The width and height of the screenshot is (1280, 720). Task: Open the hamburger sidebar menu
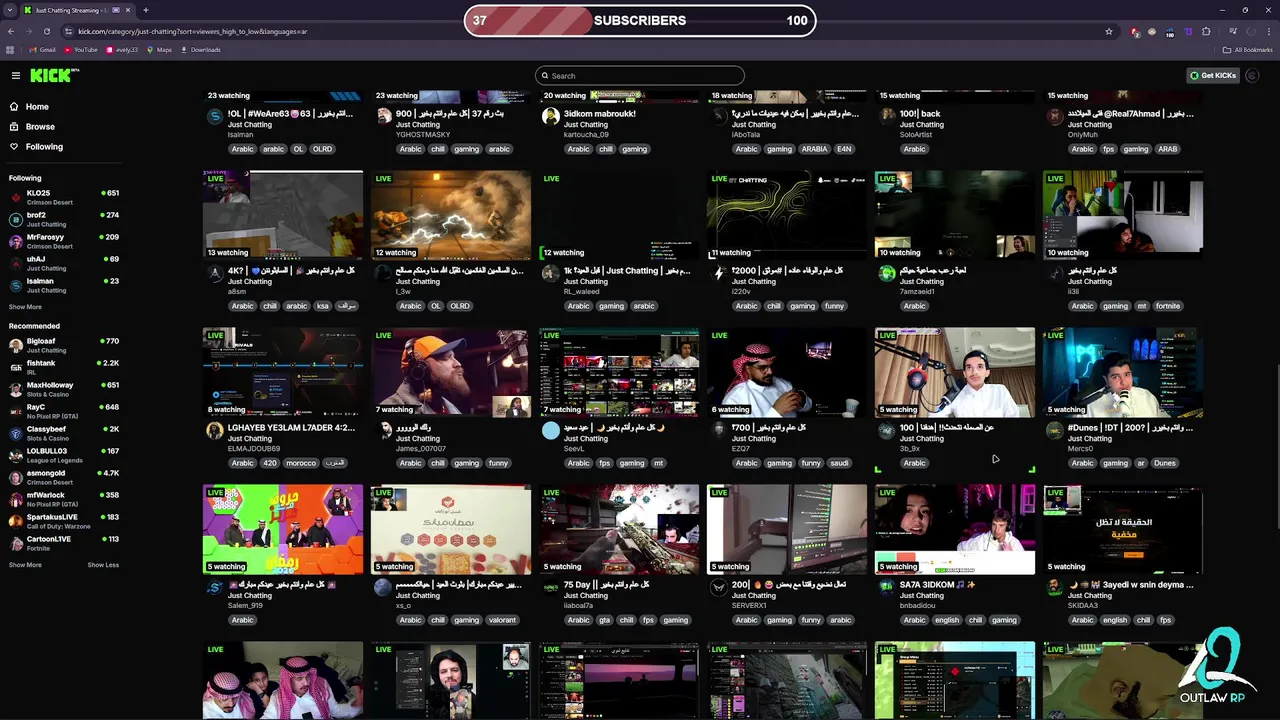click(15, 75)
